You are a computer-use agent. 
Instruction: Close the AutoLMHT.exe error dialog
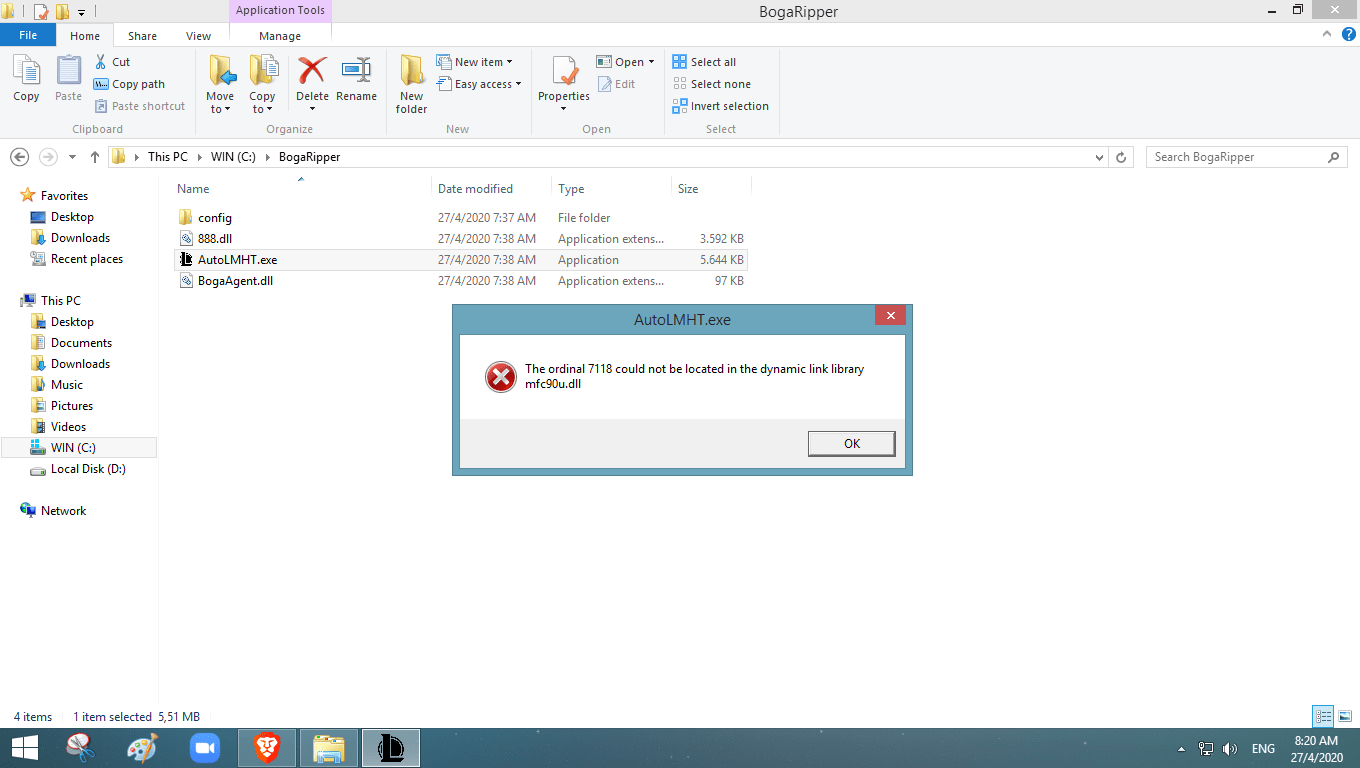pyautogui.click(x=890, y=317)
